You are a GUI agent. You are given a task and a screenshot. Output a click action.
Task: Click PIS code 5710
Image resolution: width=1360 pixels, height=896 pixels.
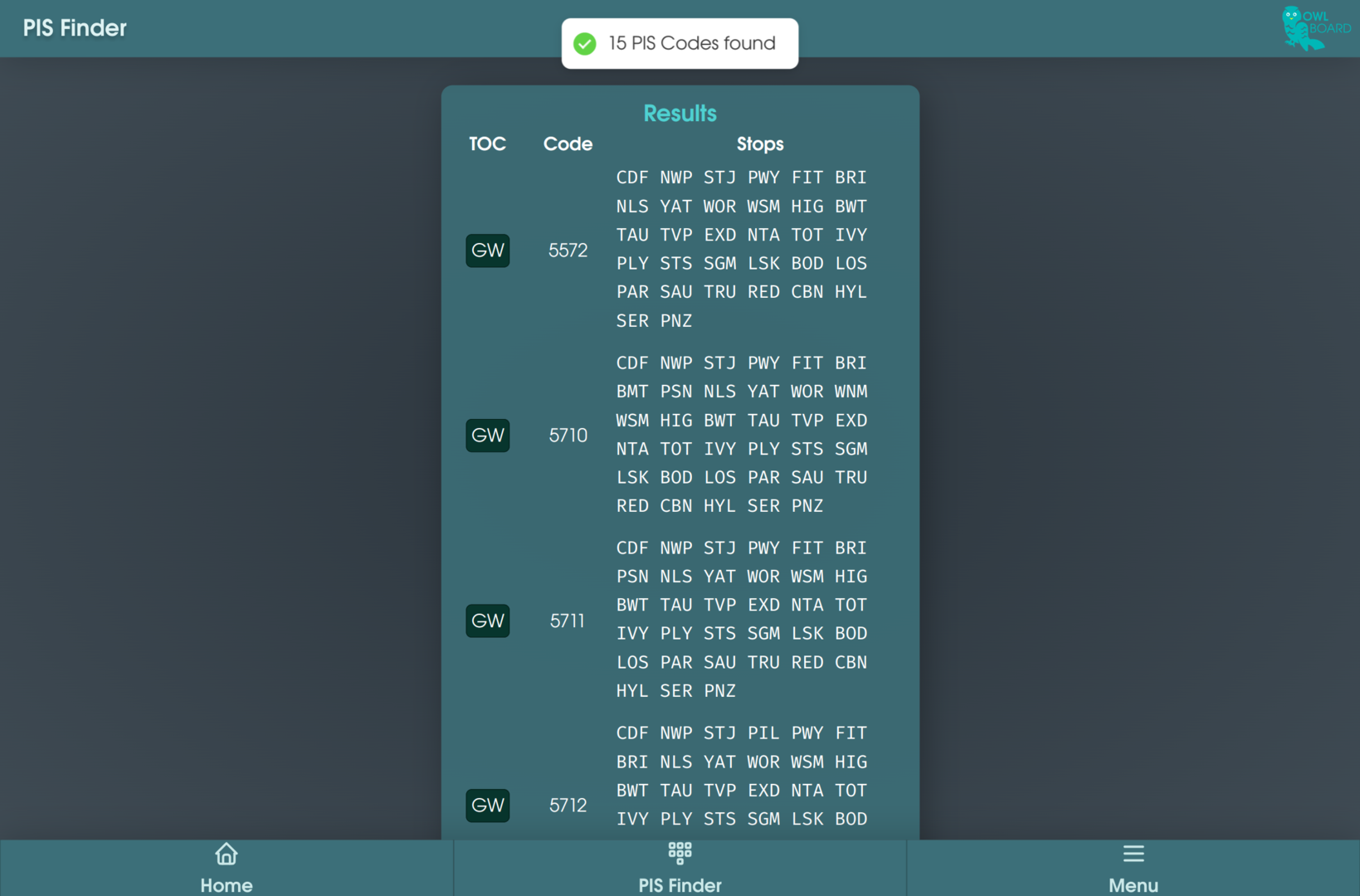(568, 436)
